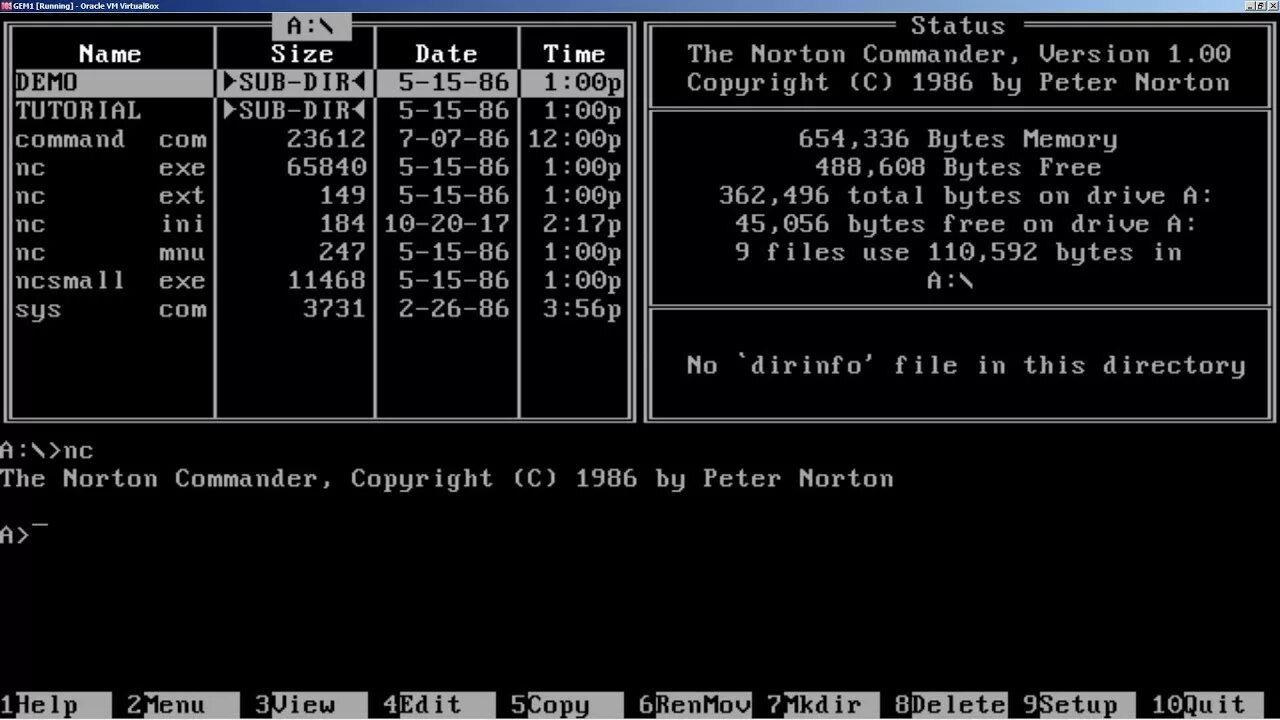Click the 488,608 Bytes Free line
Viewport: 1280px width, 720px height.
pyautogui.click(x=958, y=167)
